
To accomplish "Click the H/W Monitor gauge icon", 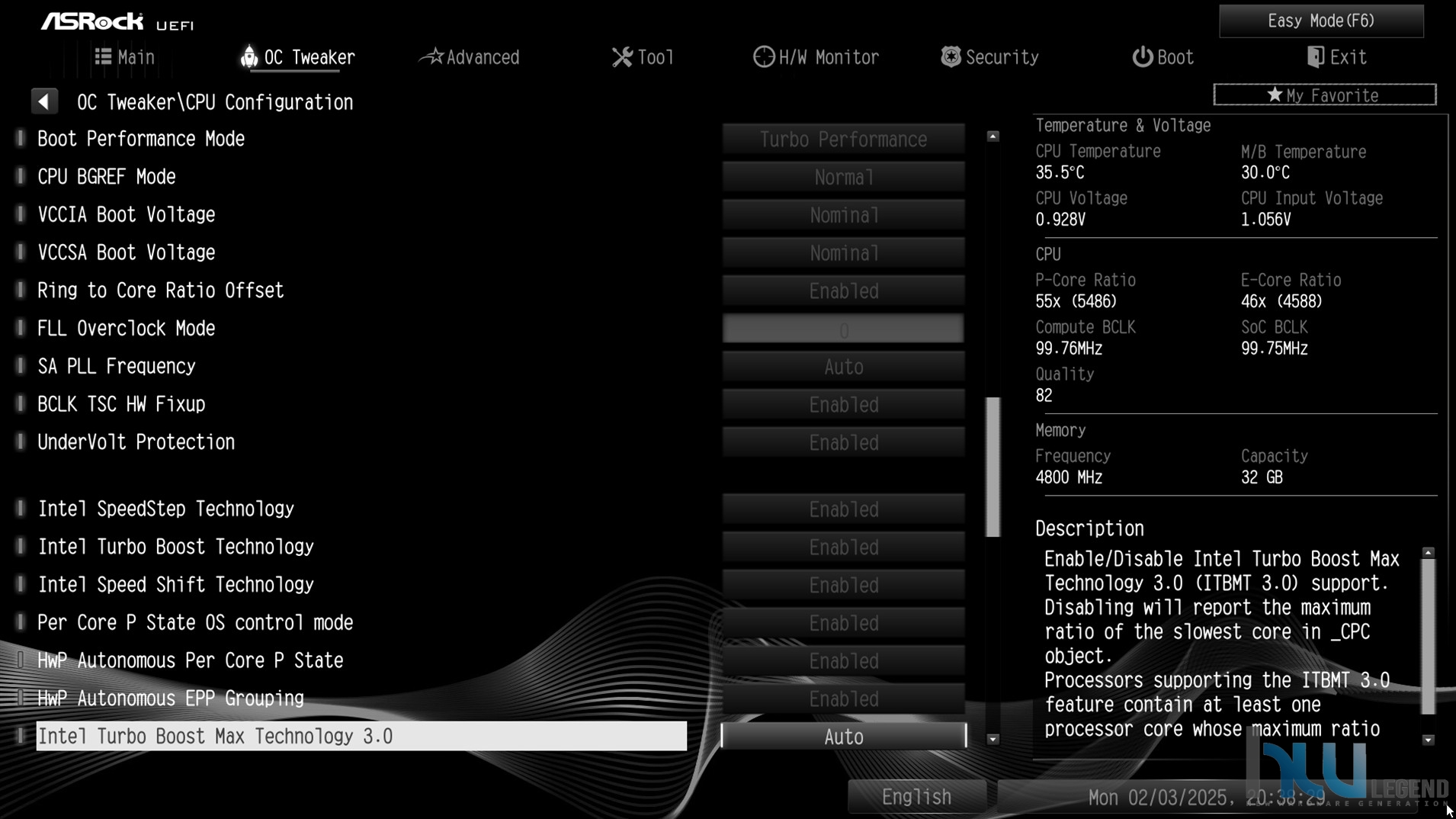I will 763,56.
